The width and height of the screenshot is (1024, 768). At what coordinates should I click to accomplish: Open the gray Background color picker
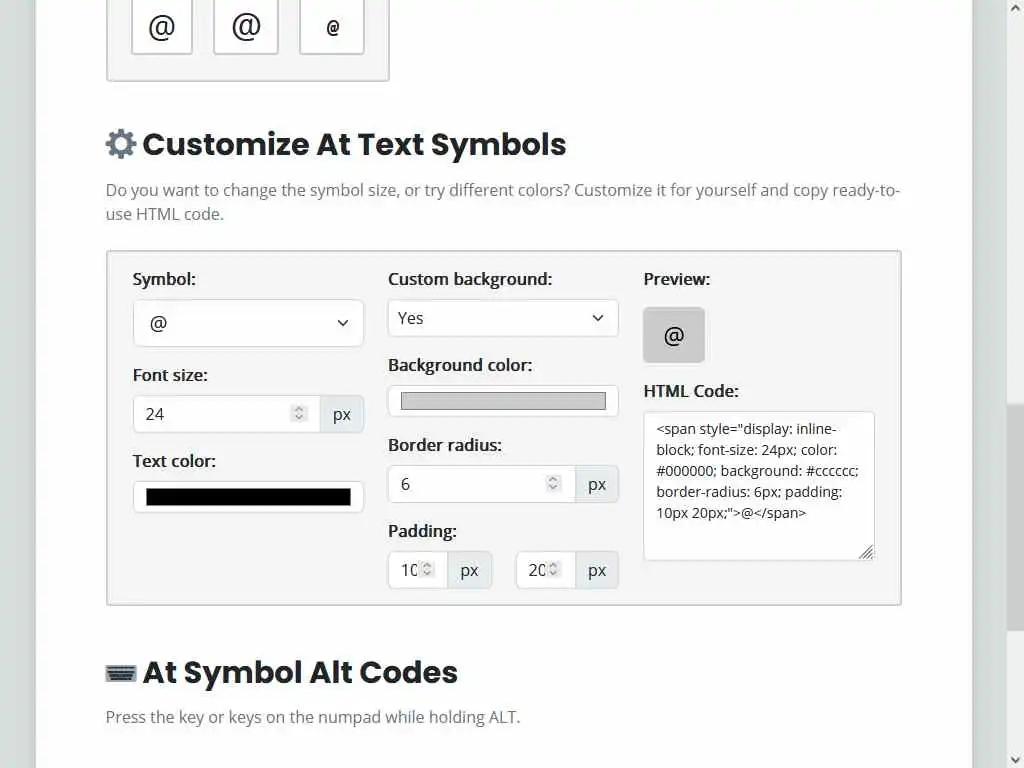click(x=503, y=401)
